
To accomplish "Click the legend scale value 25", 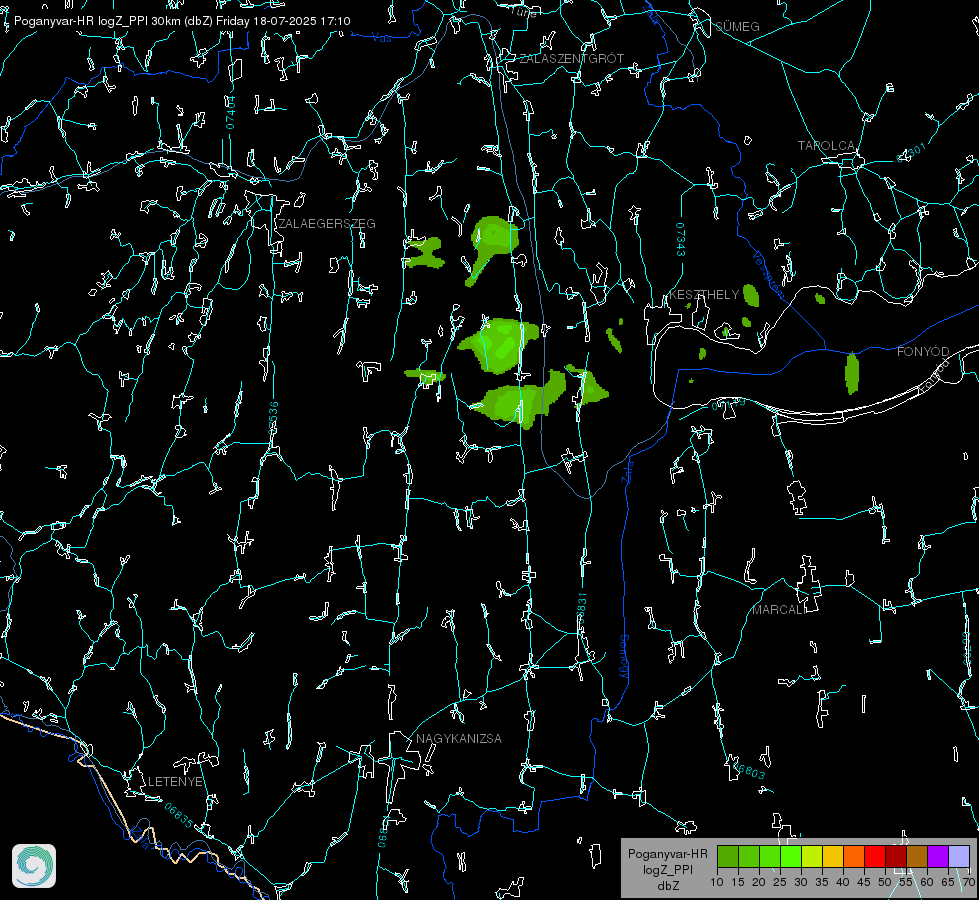I will (780, 883).
